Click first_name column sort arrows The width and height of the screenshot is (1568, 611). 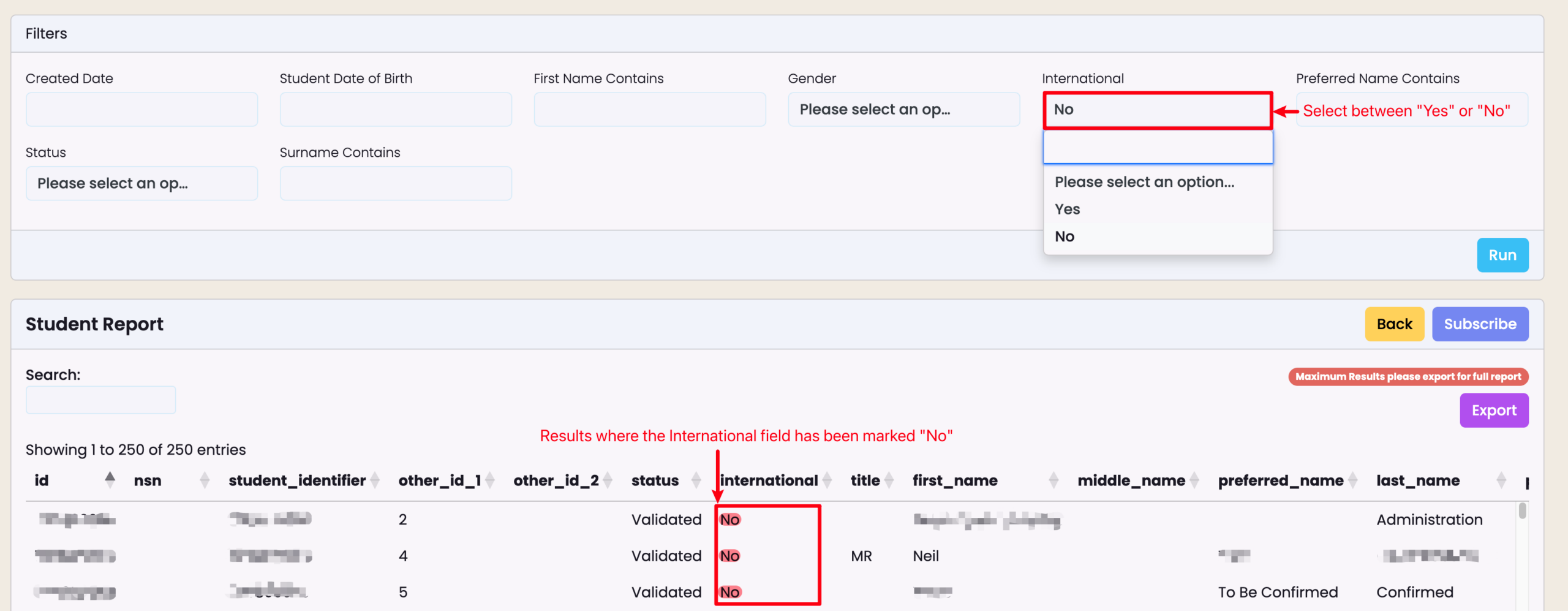coord(1053,480)
